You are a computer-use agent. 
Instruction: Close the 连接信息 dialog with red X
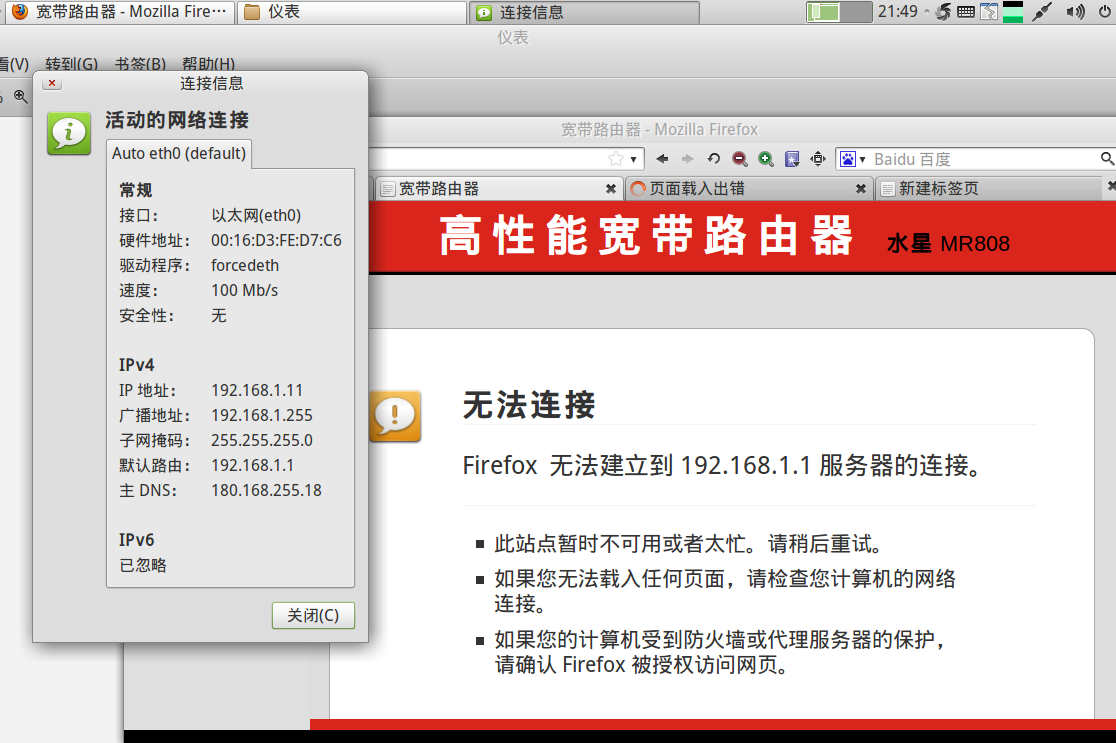coord(52,83)
